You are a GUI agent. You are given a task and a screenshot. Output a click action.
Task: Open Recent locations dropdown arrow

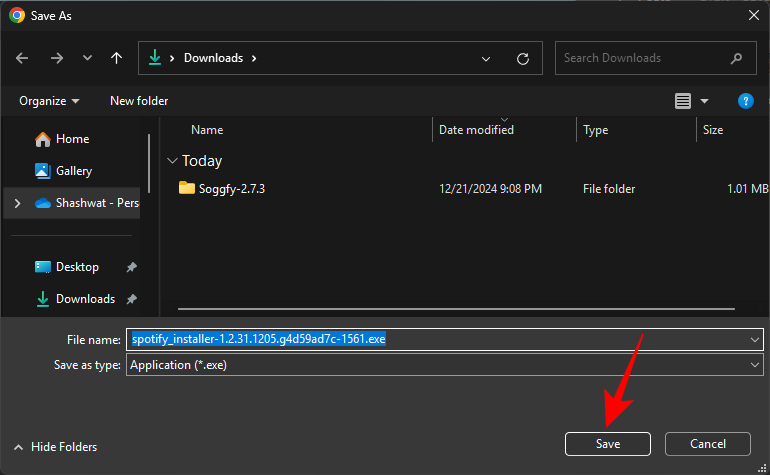tap(86, 58)
